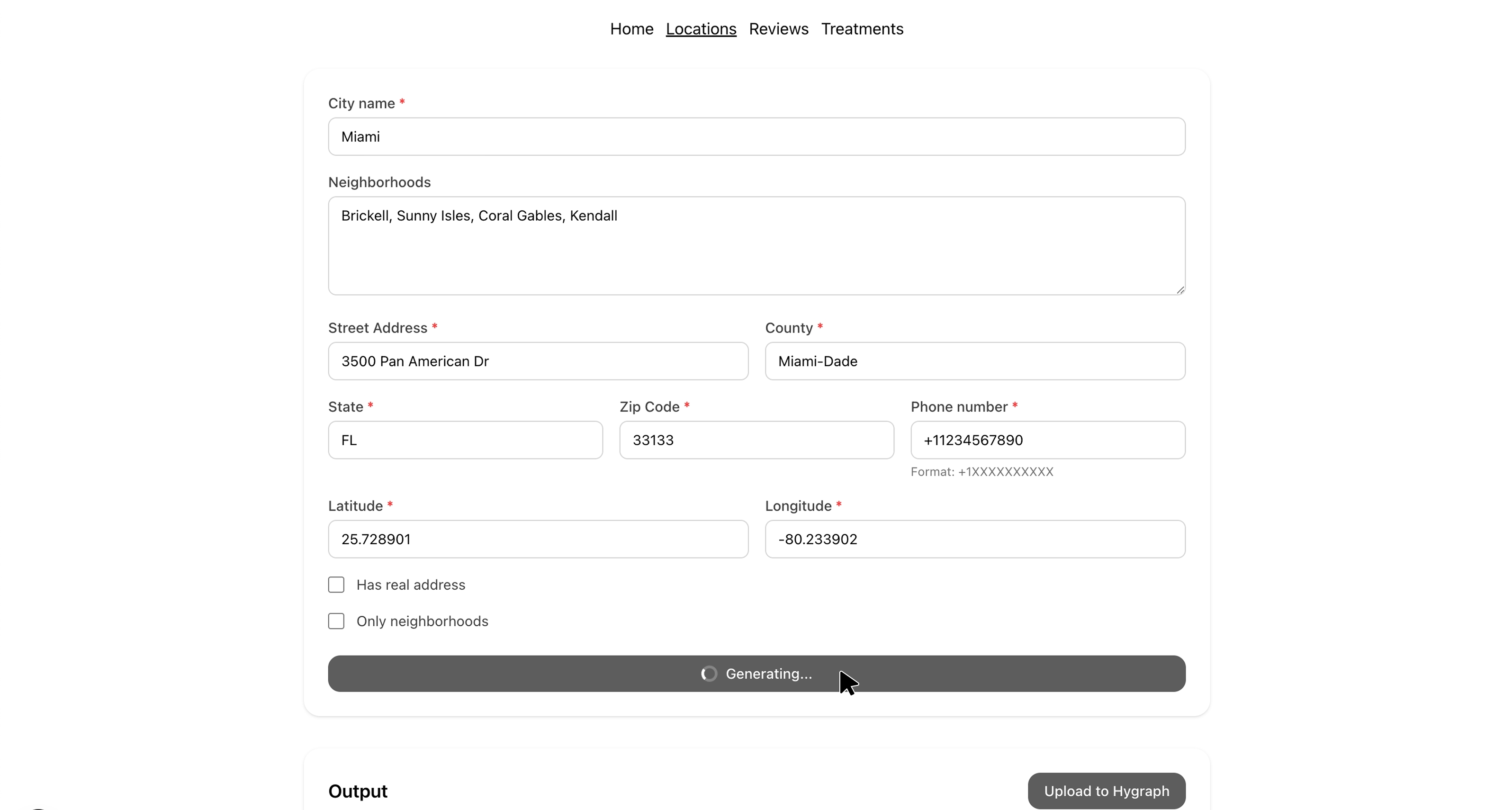The width and height of the screenshot is (1512, 810).
Task: Focus the Street Address field
Action: 538,361
